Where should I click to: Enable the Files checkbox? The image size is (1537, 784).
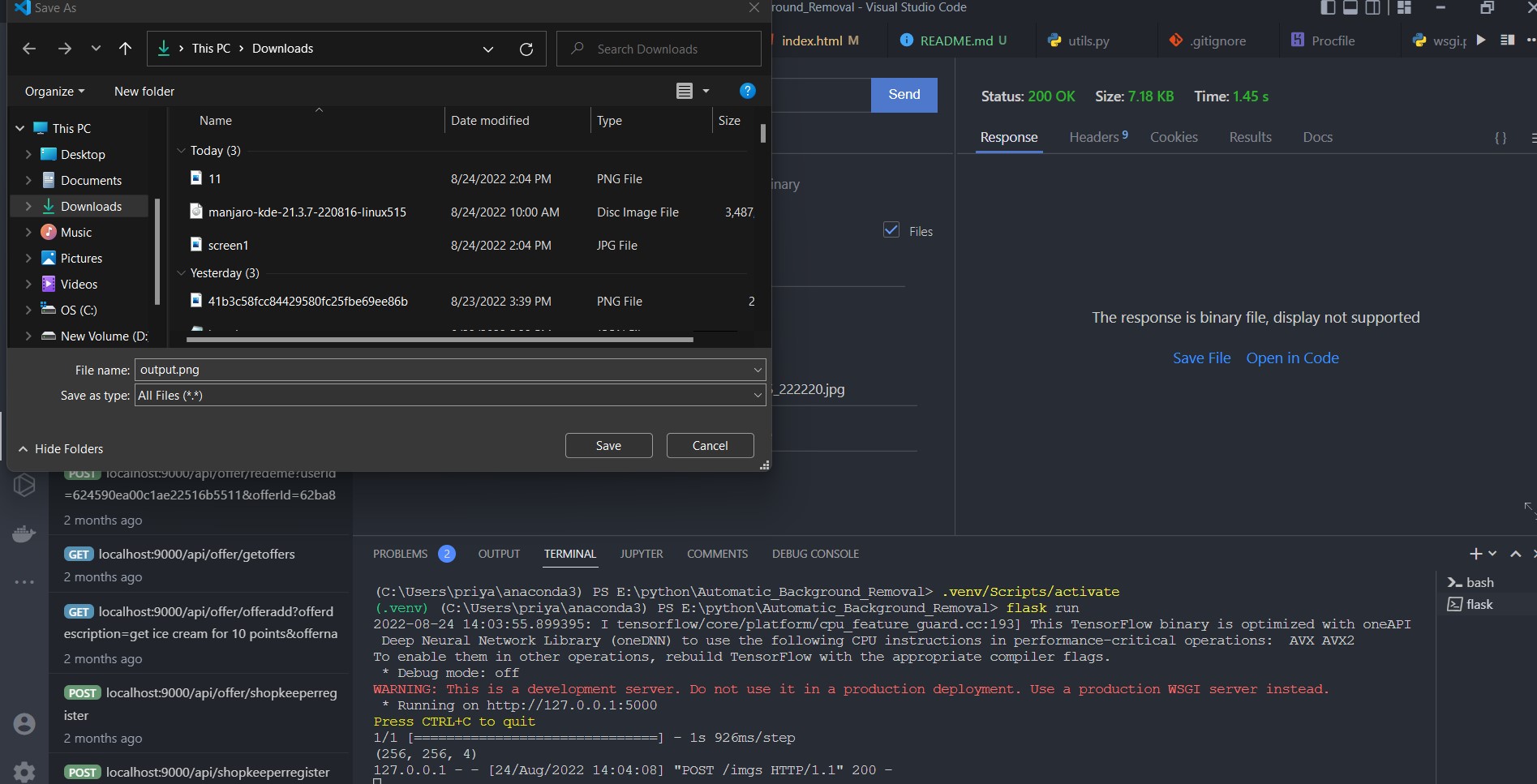(x=891, y=230)
